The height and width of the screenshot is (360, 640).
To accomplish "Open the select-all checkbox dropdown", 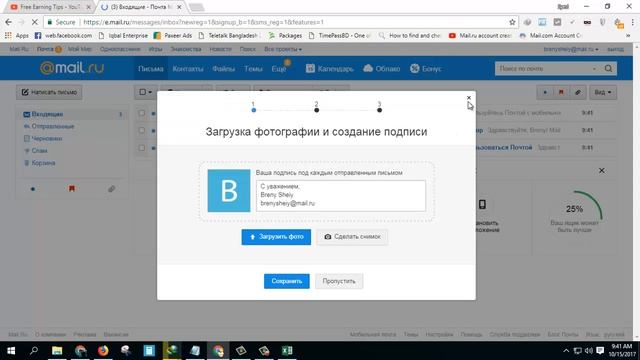I will 145,92.
